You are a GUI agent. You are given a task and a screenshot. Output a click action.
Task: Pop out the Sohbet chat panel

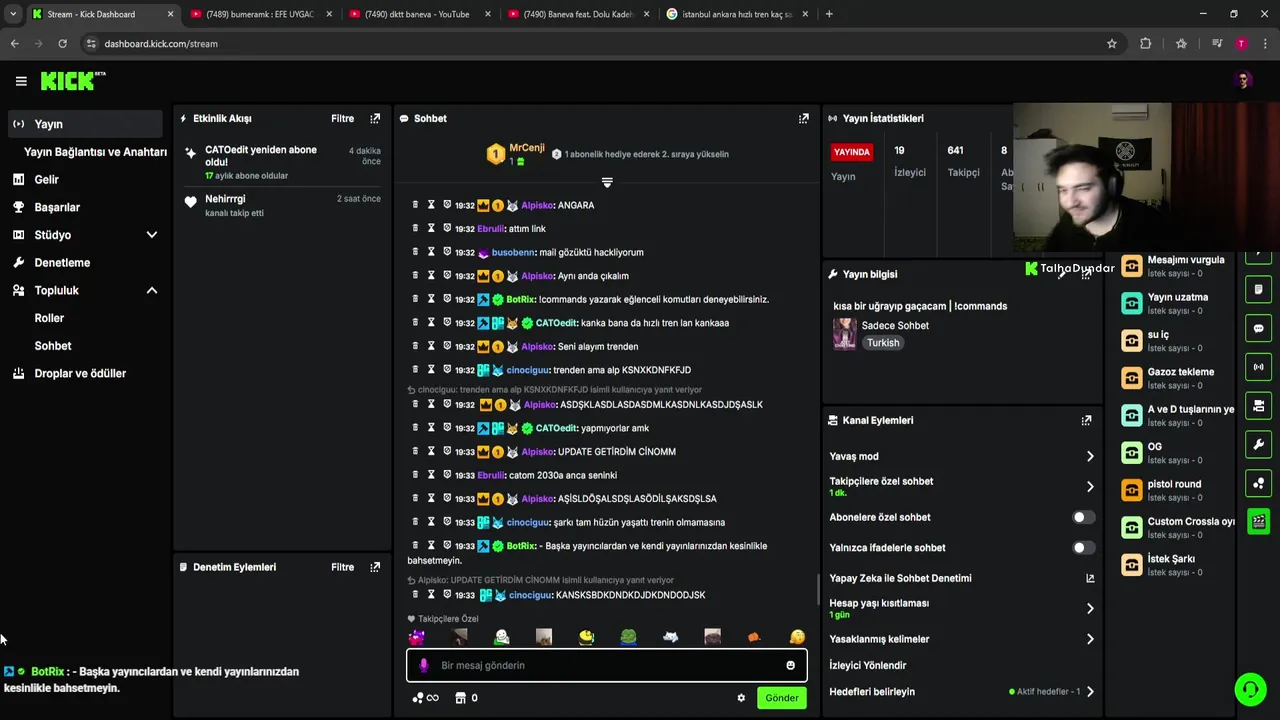803,118
